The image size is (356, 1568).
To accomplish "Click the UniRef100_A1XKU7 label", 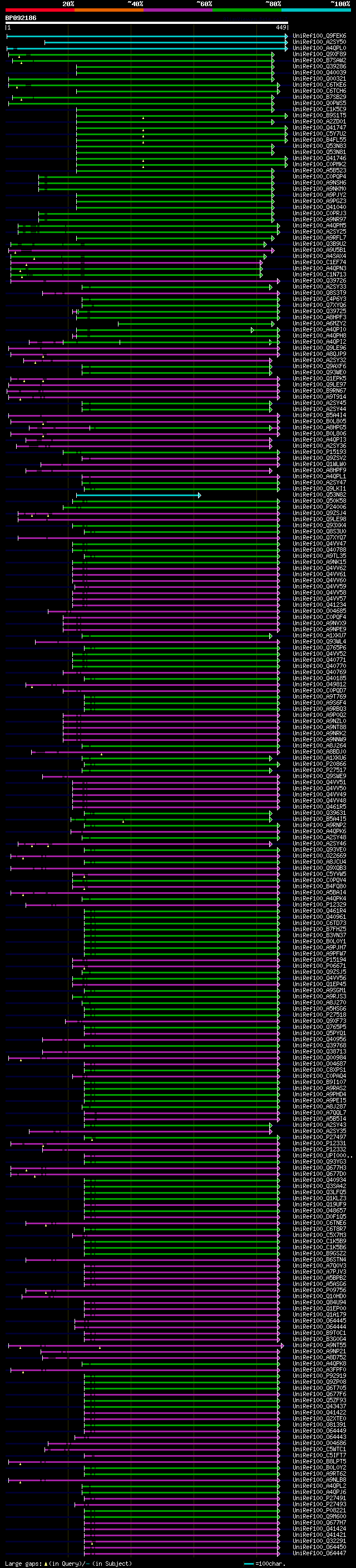I will [319, 635].
